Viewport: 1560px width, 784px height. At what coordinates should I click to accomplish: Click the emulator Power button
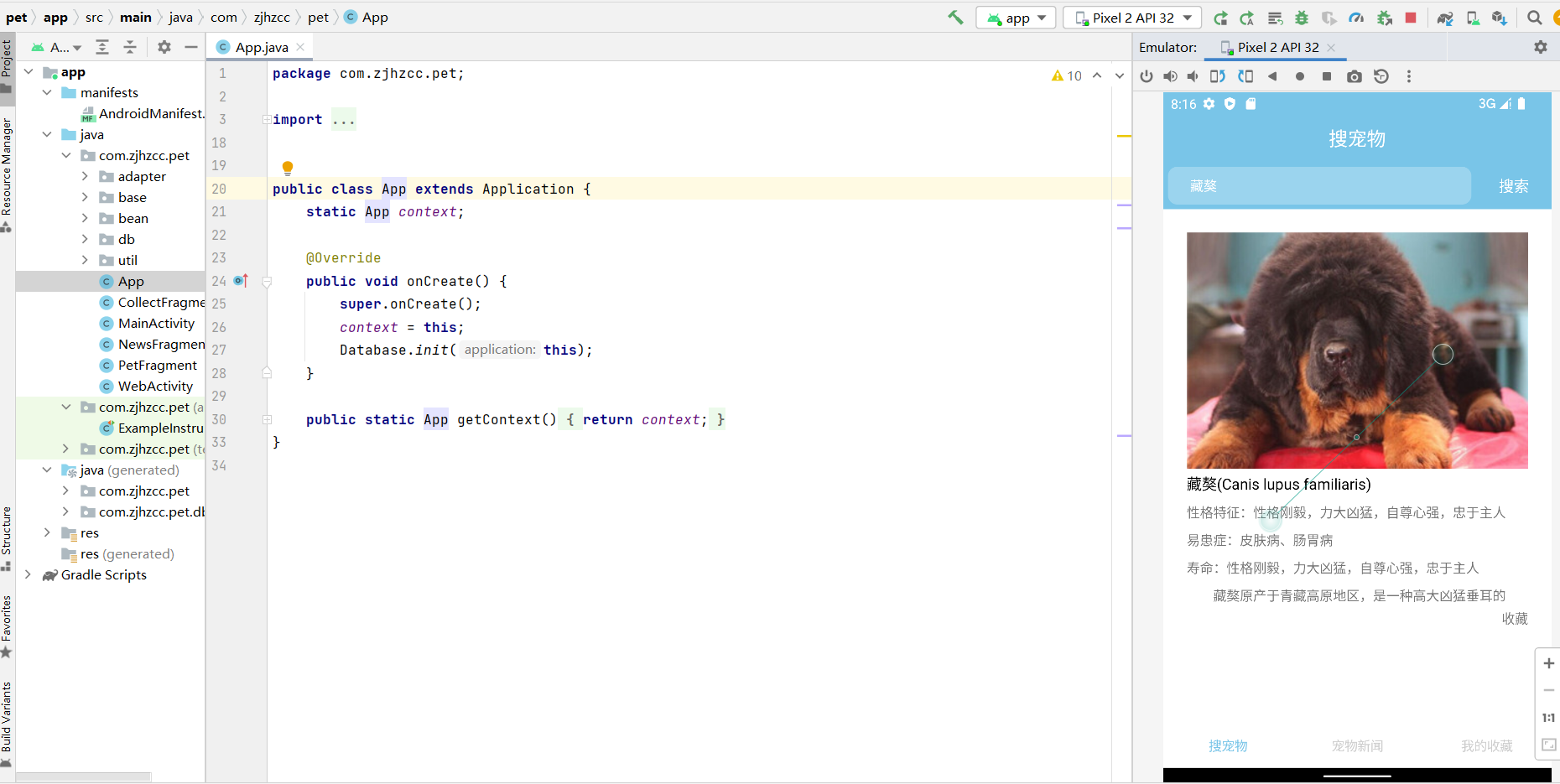pyautogui.click(x=1147, y=76)
